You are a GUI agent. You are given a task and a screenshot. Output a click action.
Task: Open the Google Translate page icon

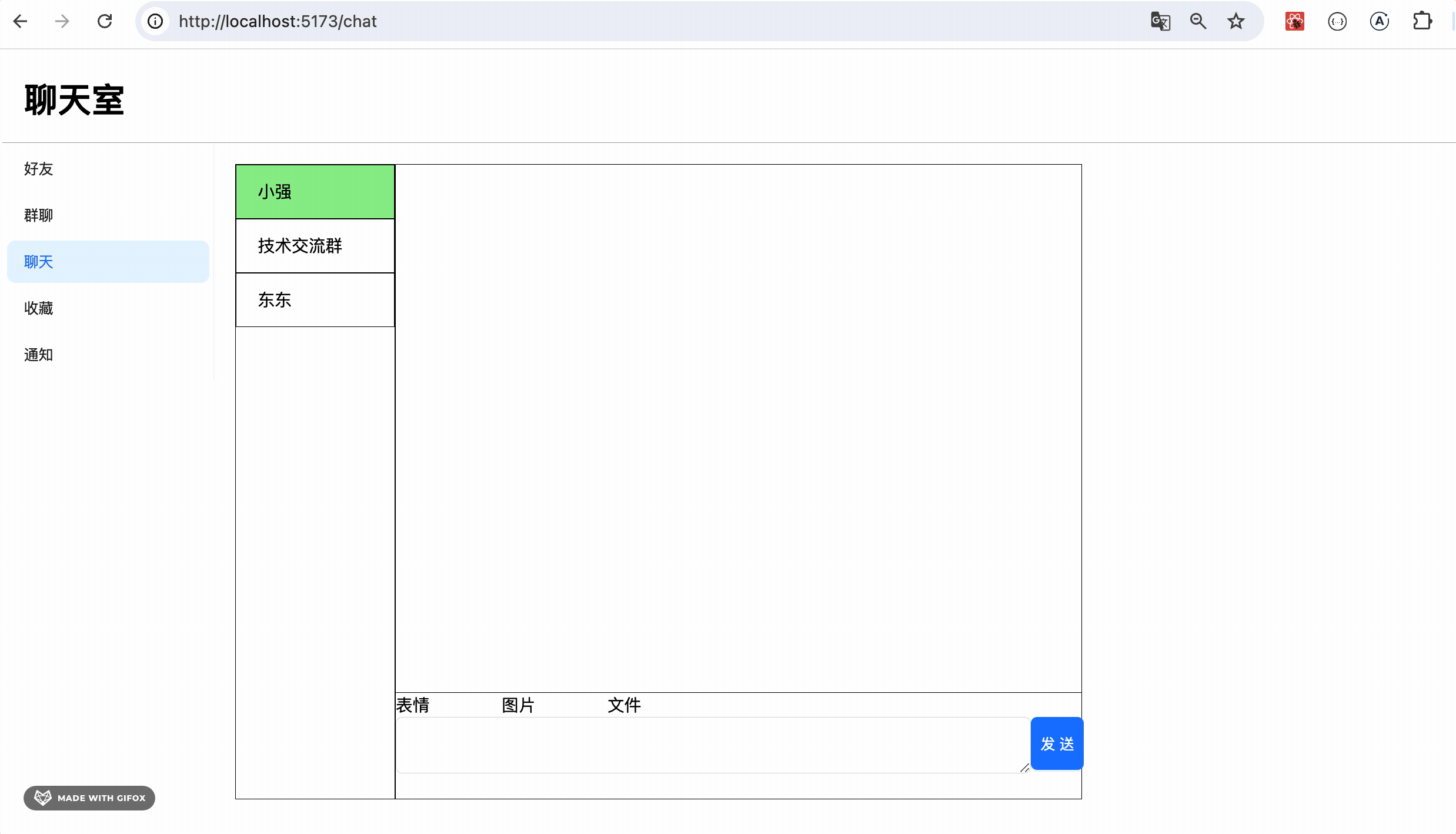point(1160,22)
